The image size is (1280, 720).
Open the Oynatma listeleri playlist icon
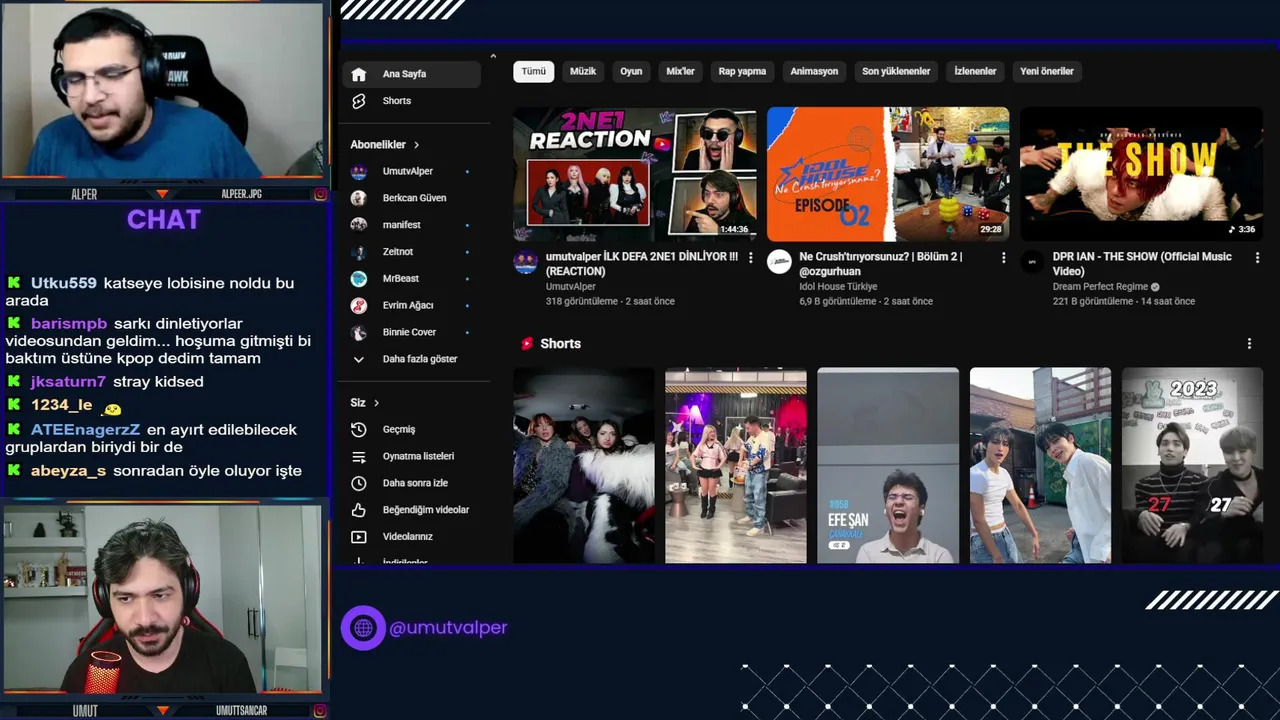359,456
